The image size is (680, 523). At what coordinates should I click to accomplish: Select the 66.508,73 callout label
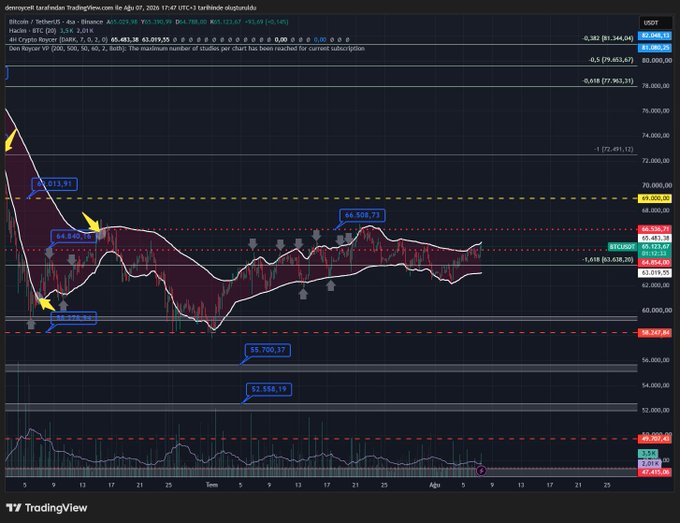(x=362, y=215)
